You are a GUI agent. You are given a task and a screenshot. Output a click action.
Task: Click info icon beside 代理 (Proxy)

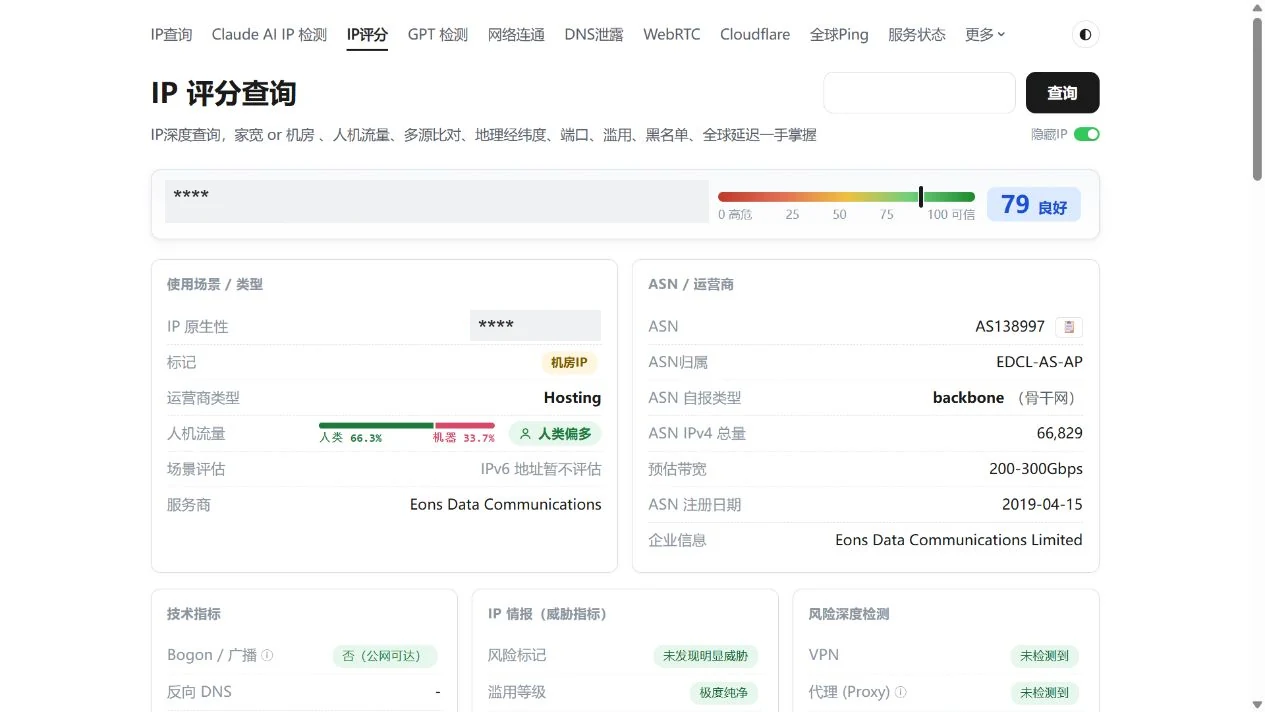[x=901, y=692]
